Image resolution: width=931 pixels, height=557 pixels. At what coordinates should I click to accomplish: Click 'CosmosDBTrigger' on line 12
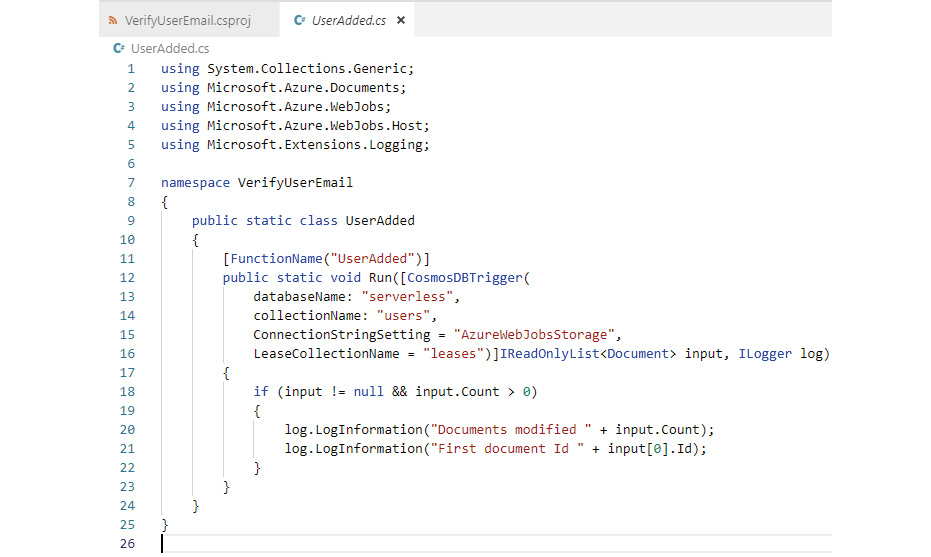click(464, 278)
